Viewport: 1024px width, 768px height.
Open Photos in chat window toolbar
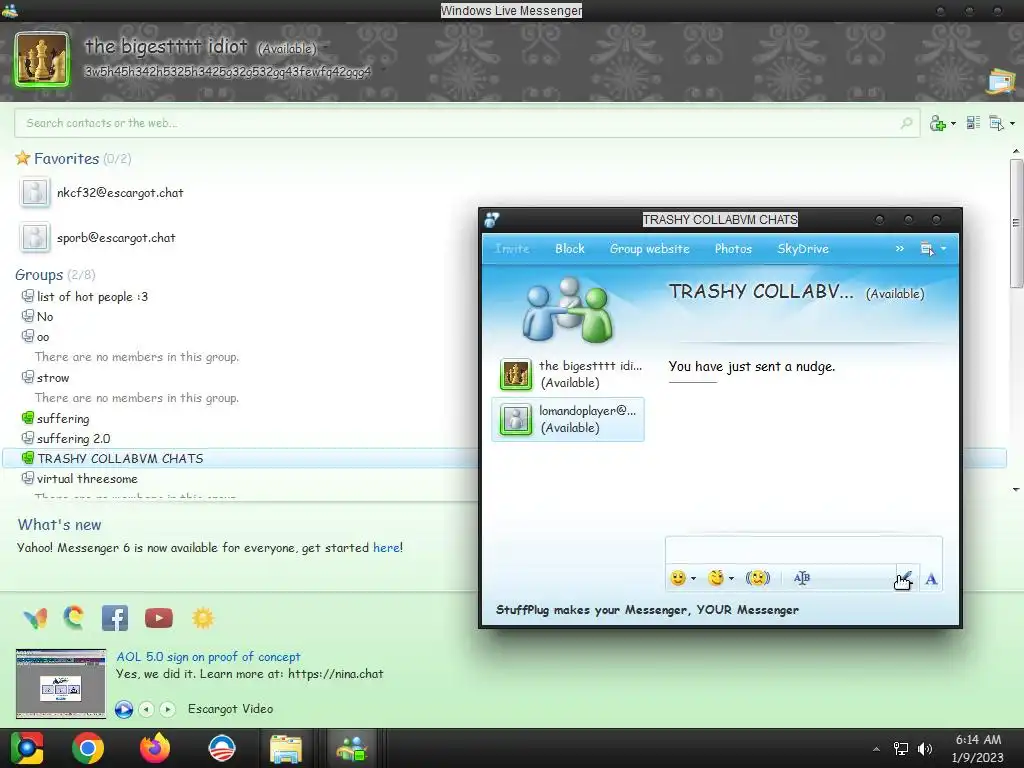(733, 249)
